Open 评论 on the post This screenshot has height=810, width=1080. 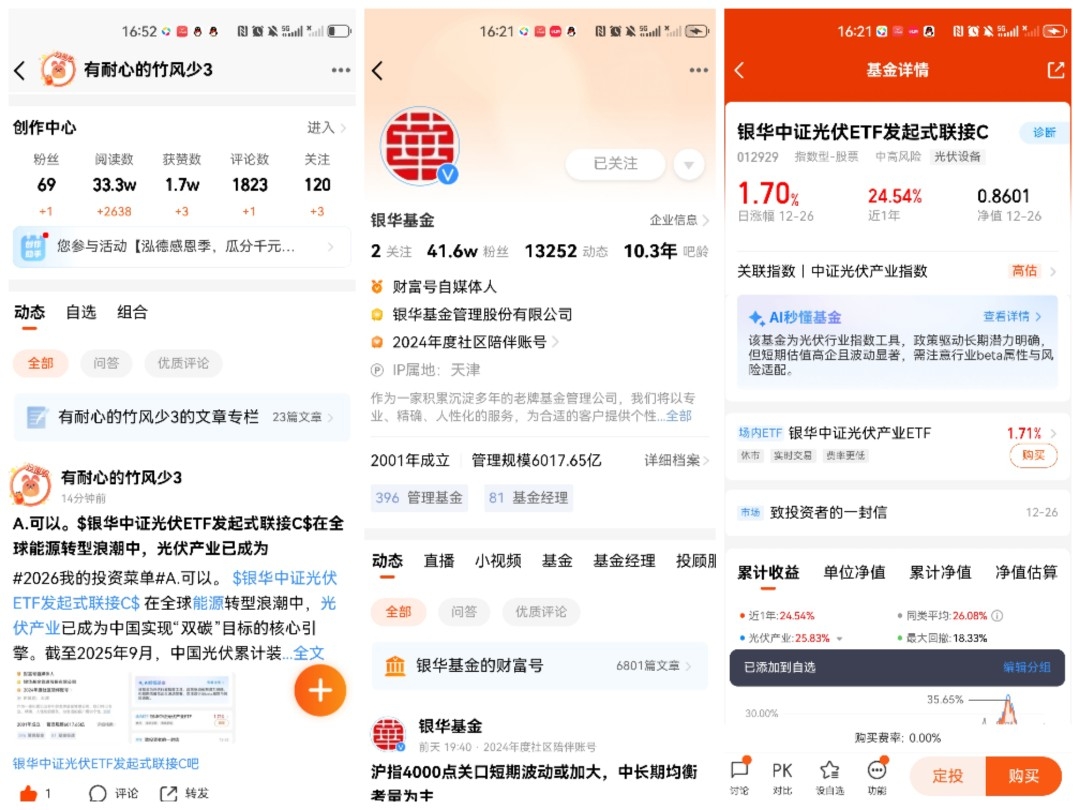point(114,793)
